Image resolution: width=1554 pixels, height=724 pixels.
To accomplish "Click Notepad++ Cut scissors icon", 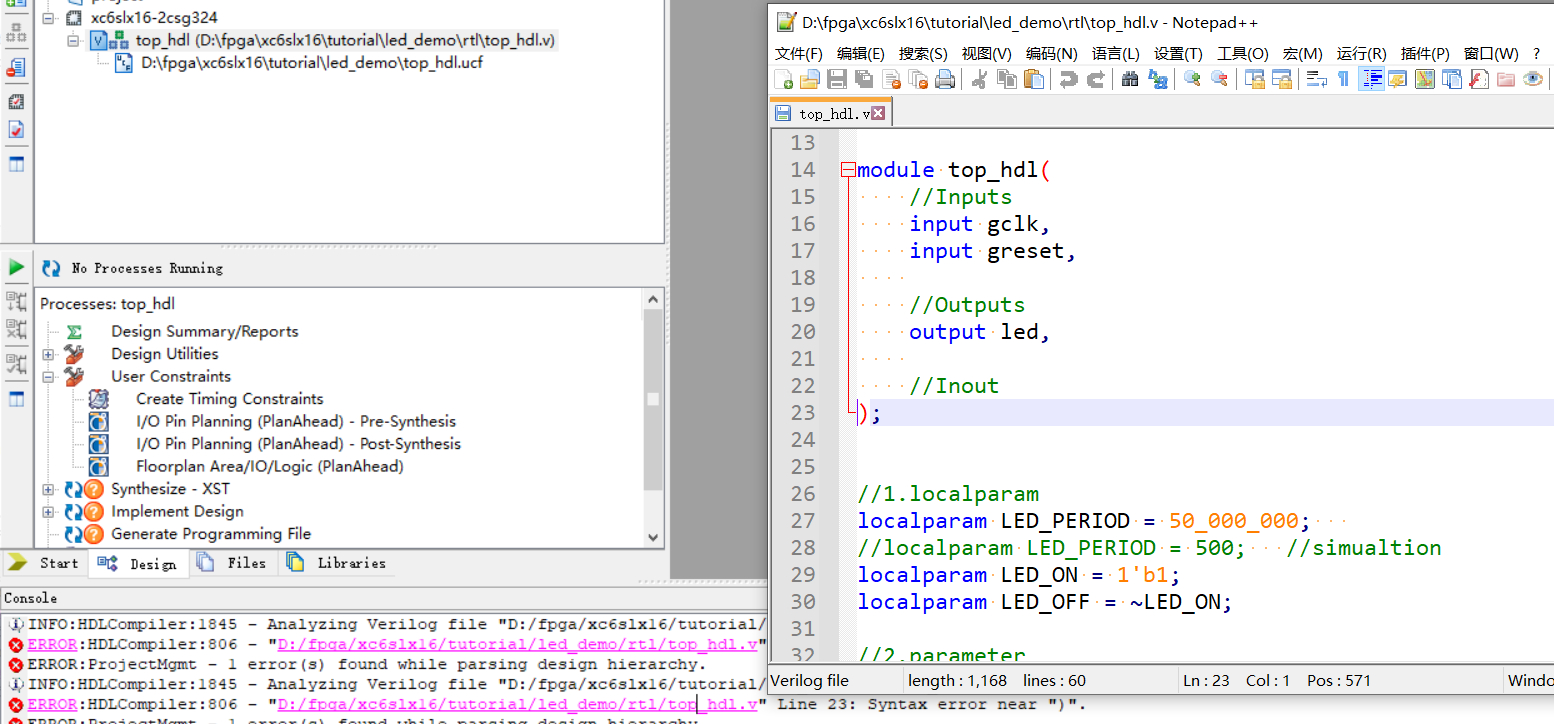I will [980, 80].
